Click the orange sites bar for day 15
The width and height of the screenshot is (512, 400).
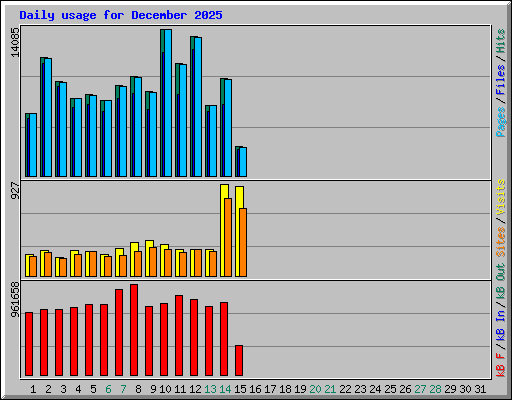pyautogui.click(x=243, y=243)
